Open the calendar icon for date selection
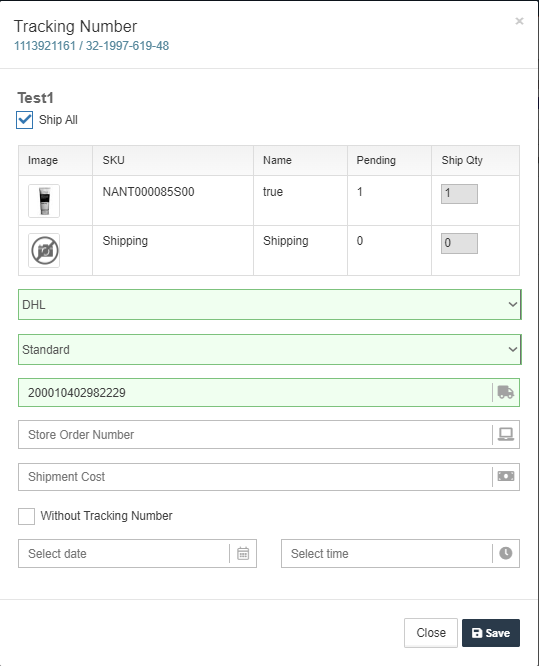 243,553
